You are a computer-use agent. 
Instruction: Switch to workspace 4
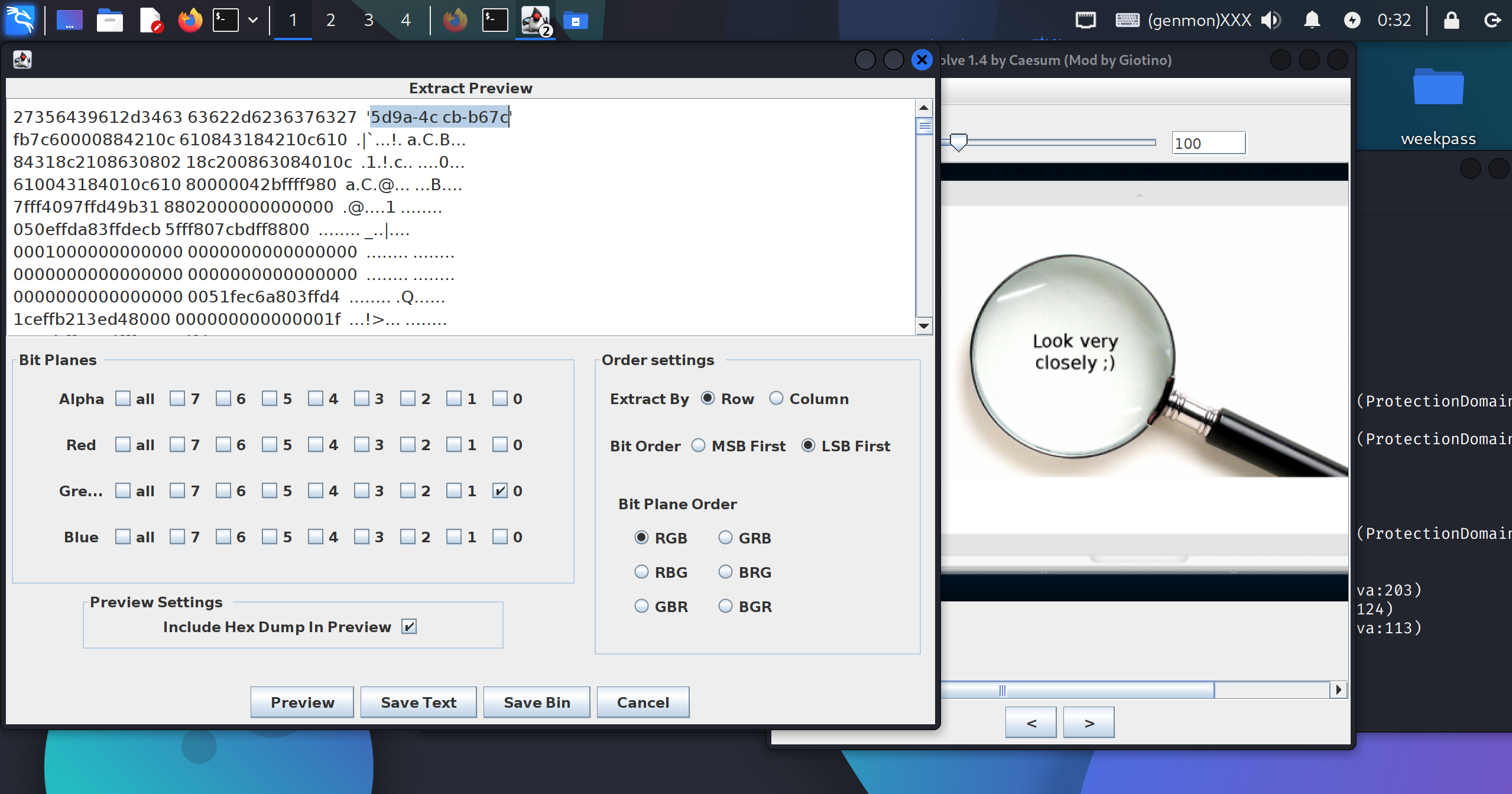(405, 21)
